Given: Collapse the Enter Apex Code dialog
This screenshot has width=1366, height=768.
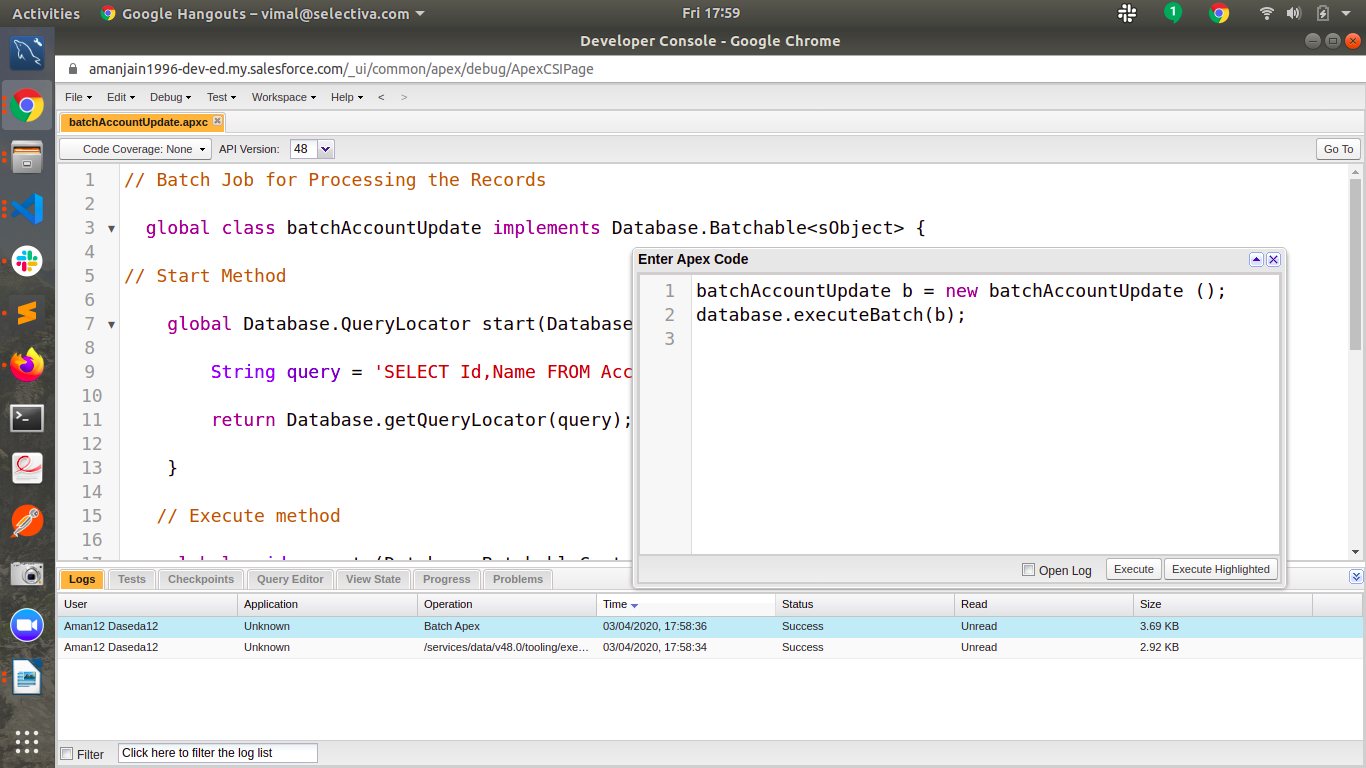Looking at the screenshot, I should [1256, 259].
